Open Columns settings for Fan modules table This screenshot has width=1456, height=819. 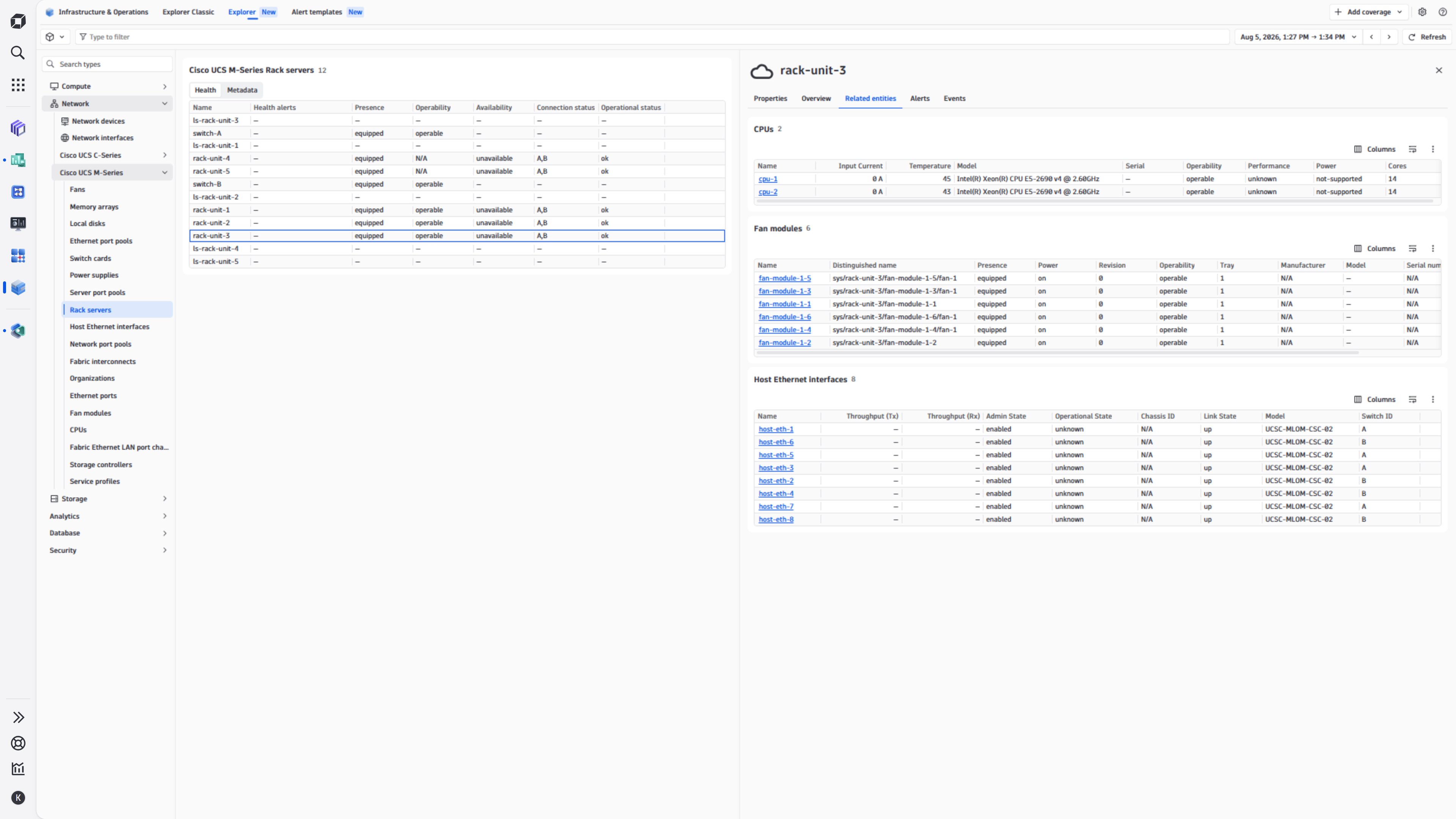pyautogui.click(x=1374, y=249)
